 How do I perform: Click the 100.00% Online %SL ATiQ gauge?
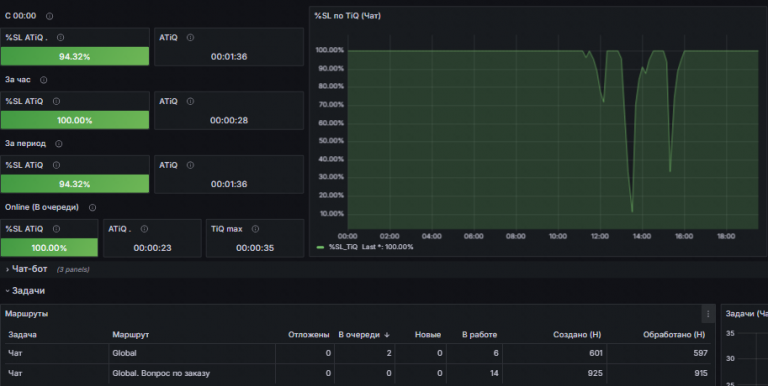point(49,248)
